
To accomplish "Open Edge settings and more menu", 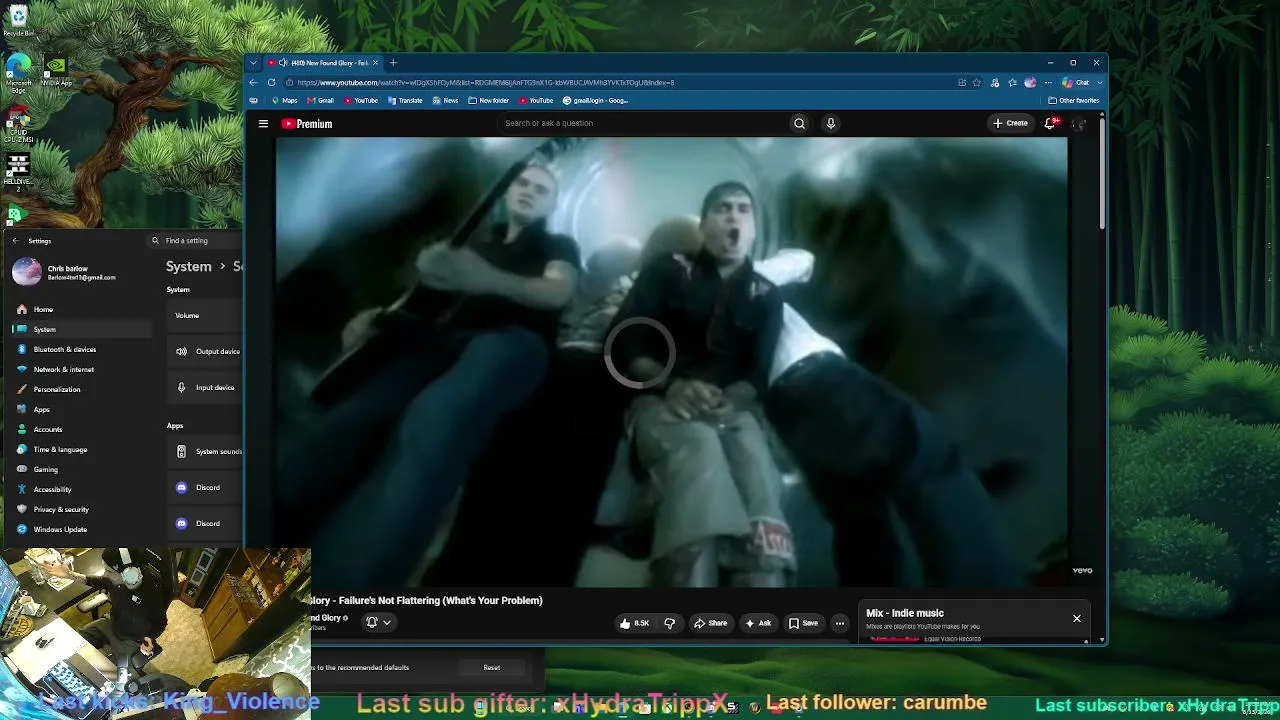I will point(1048,83).
